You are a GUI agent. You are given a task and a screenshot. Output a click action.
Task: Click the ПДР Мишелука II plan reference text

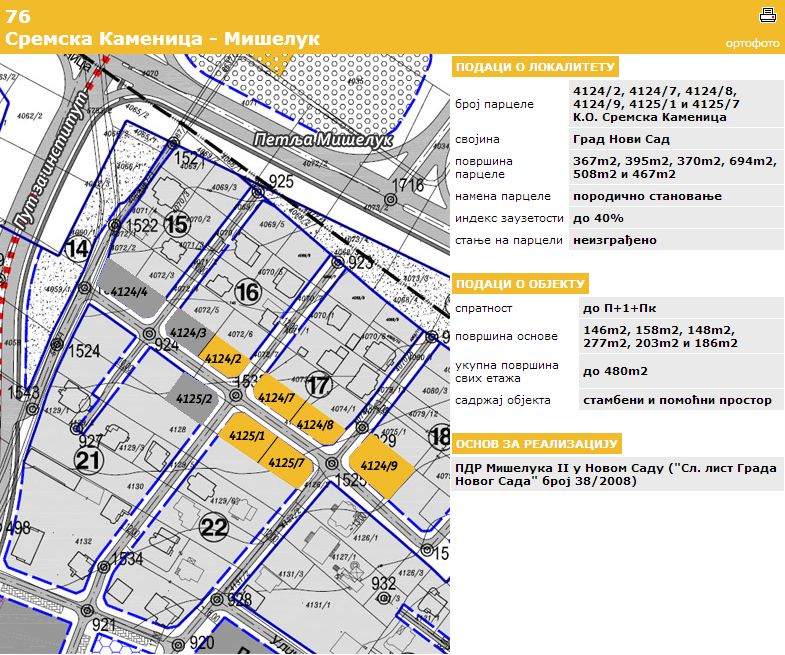coord(616,474)
